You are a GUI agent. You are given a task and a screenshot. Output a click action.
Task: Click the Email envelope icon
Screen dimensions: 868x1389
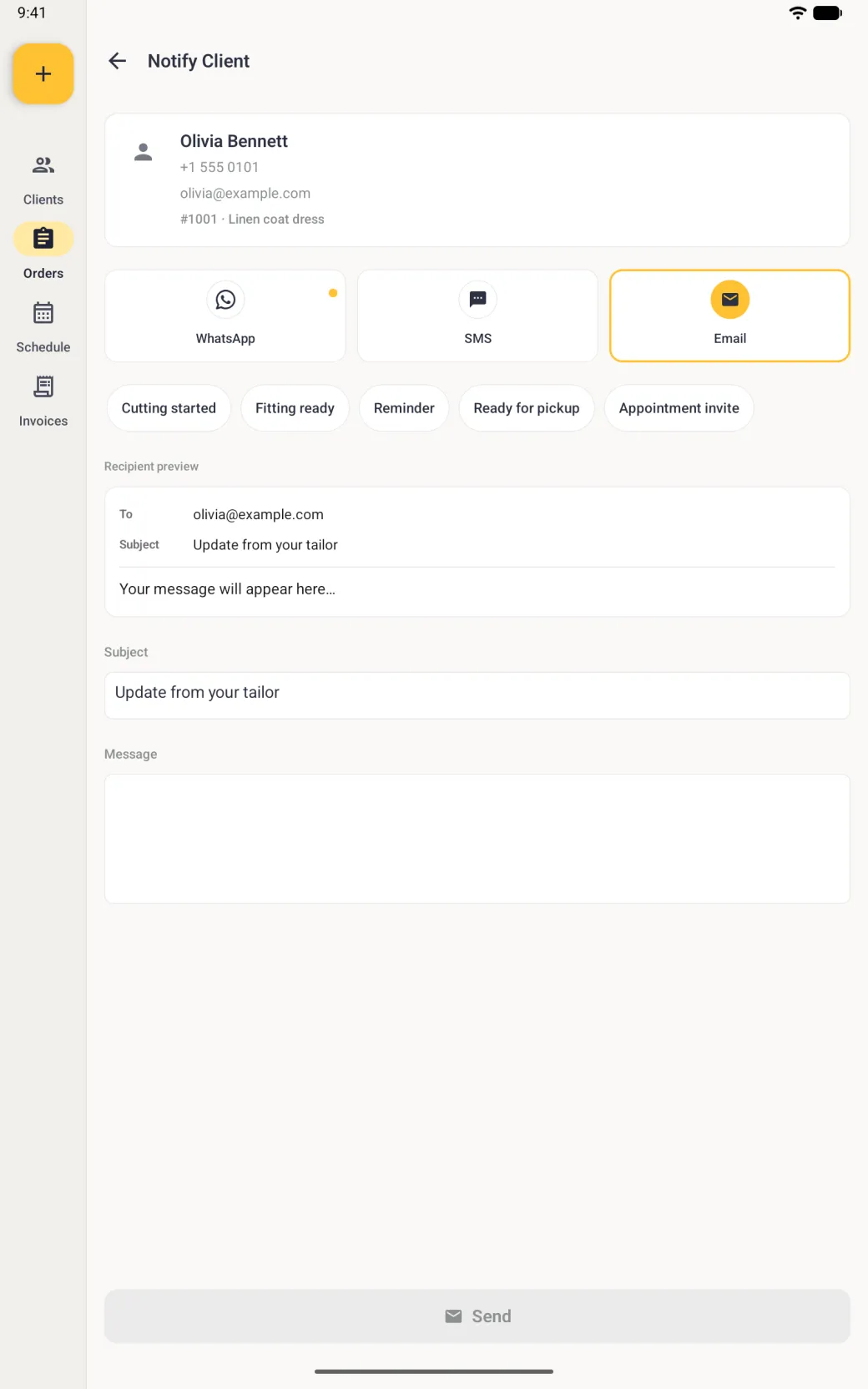tap(730, 300)
